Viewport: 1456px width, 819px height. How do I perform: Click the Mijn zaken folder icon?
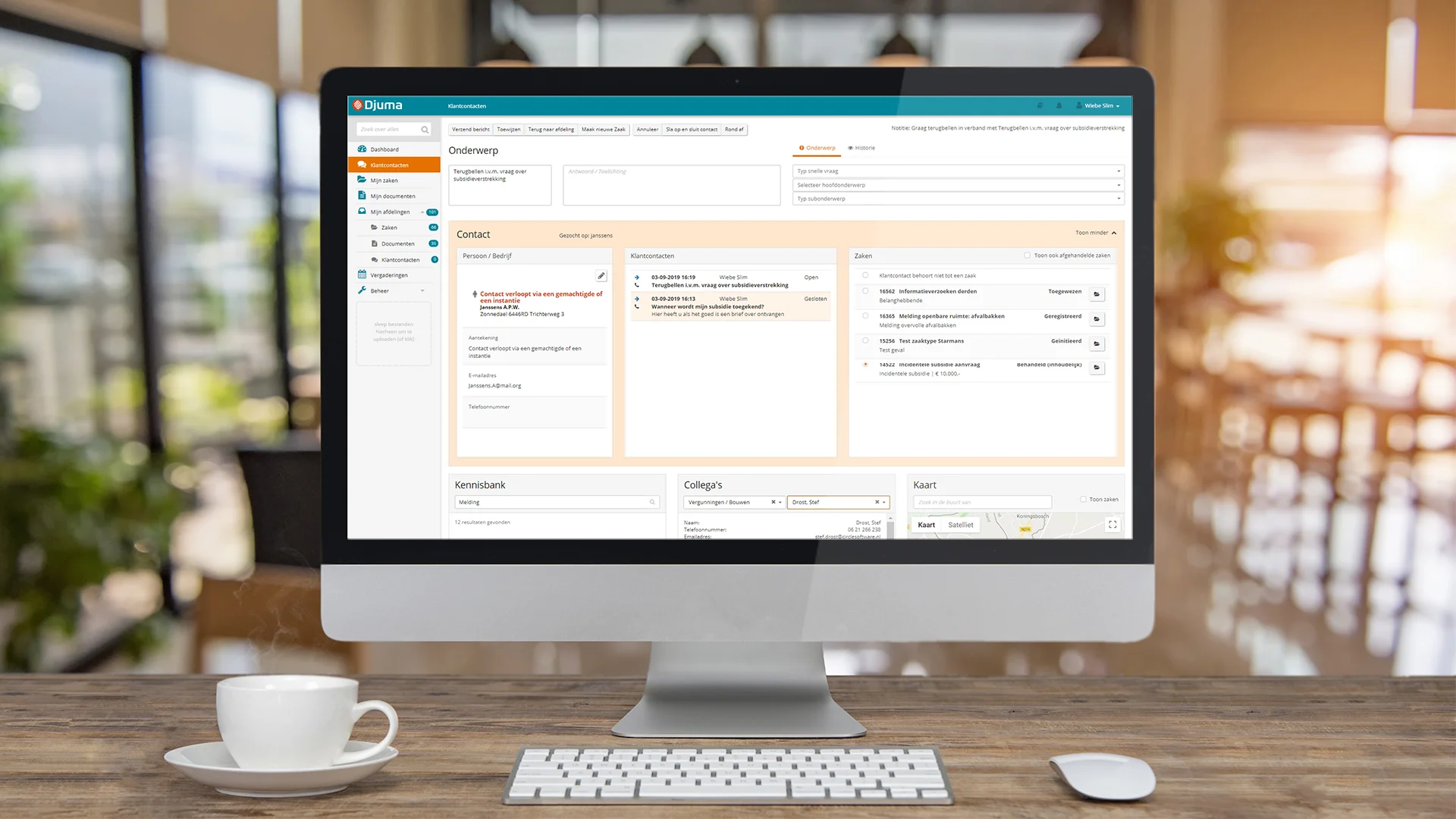[x=362, y=180]
